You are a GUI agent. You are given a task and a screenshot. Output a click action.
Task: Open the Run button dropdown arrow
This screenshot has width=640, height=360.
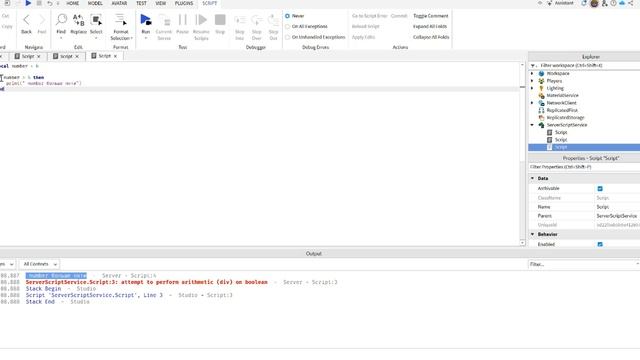146,38
